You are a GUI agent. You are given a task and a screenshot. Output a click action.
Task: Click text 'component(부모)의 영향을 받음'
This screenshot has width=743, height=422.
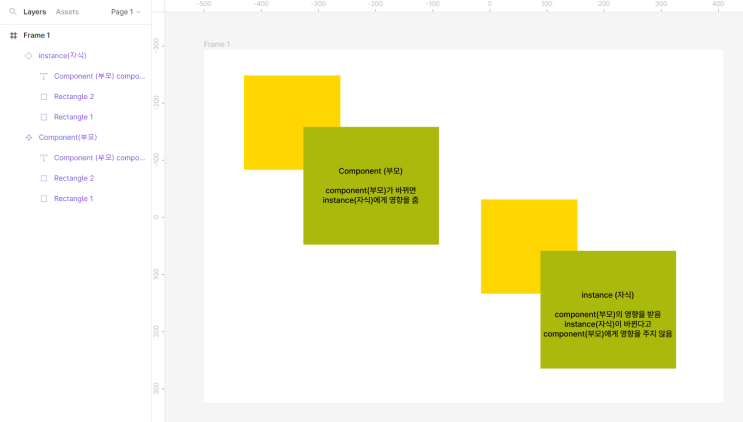click(607, 314)
